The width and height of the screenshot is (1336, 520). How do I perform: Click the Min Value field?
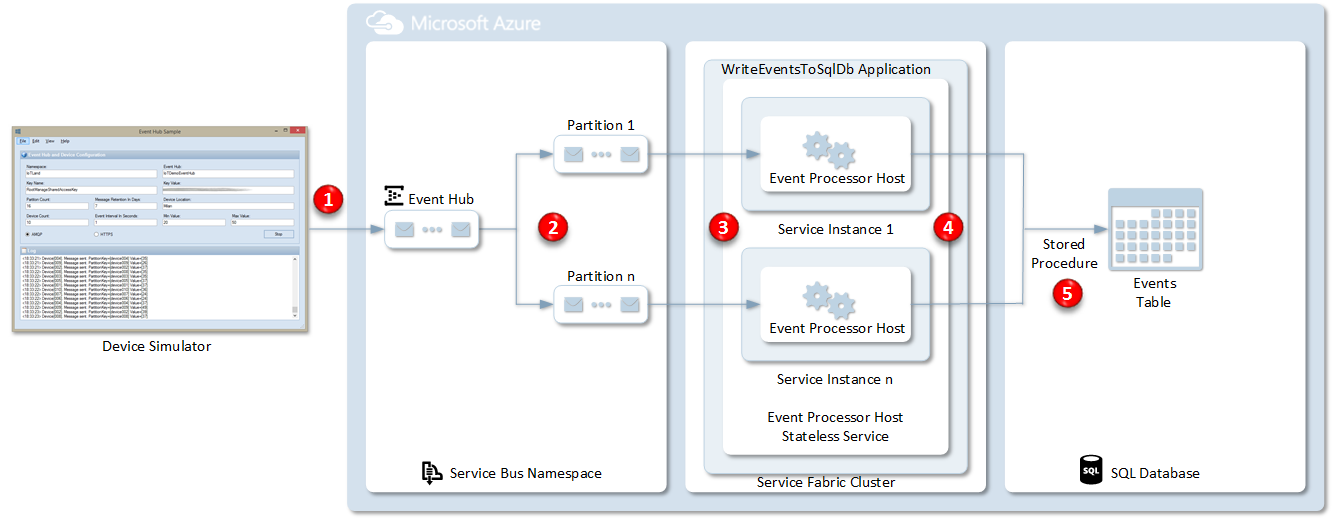click(x=194, y=222)
